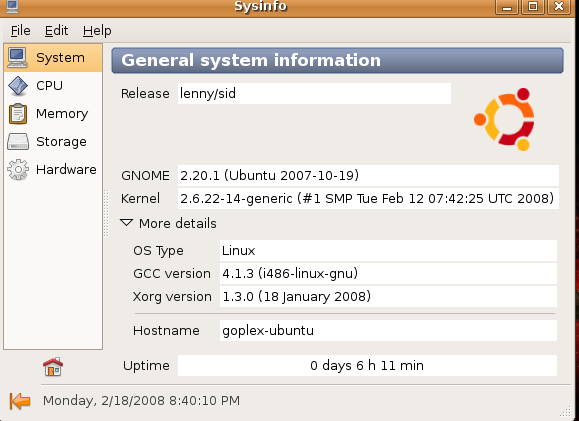Click the Release field showing lenny/sid

point(314,93)
